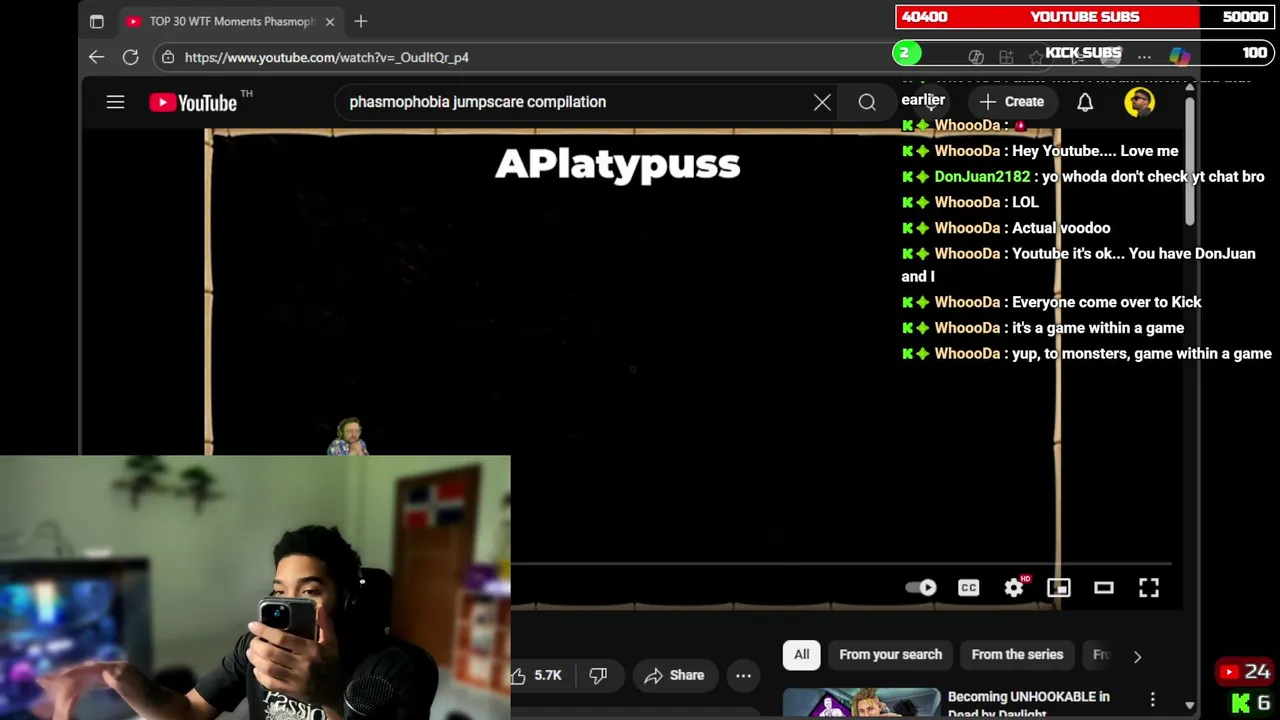Open Becoming UNHOOKABLE video thumbnail
The height and width of the screenshot is (720, 1280).
pos(861,703)
